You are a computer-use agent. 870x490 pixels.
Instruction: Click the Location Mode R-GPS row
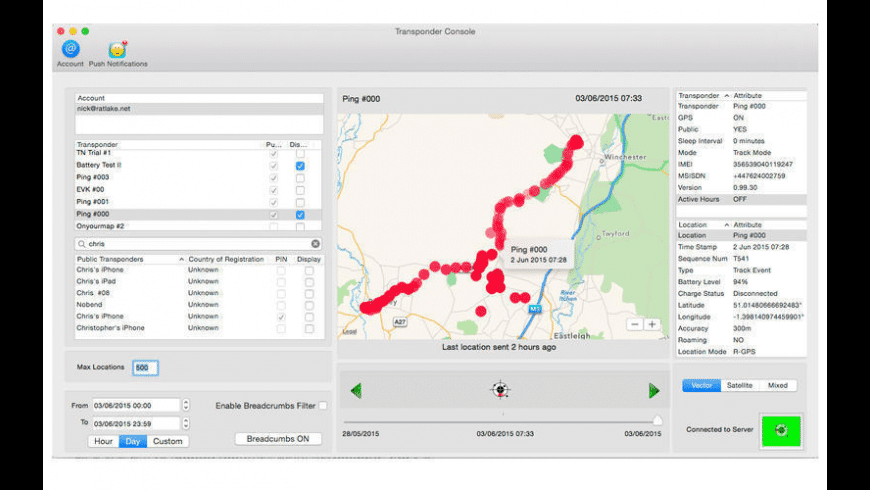(x=741, y=352)
